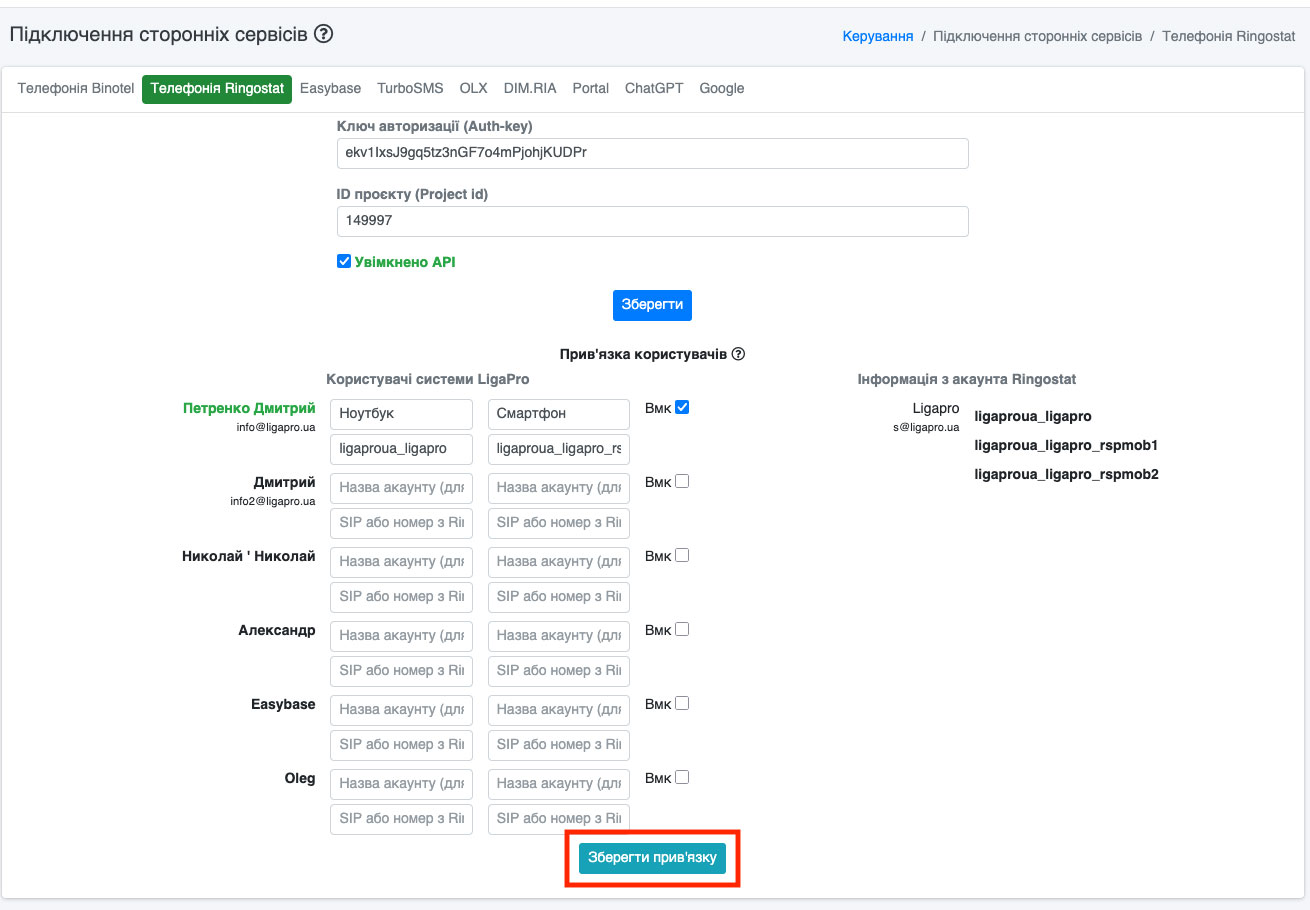Enable Вмк checkbox for Александр
This screenshot has width=1310, height=910.
click(x=682, y=629)
